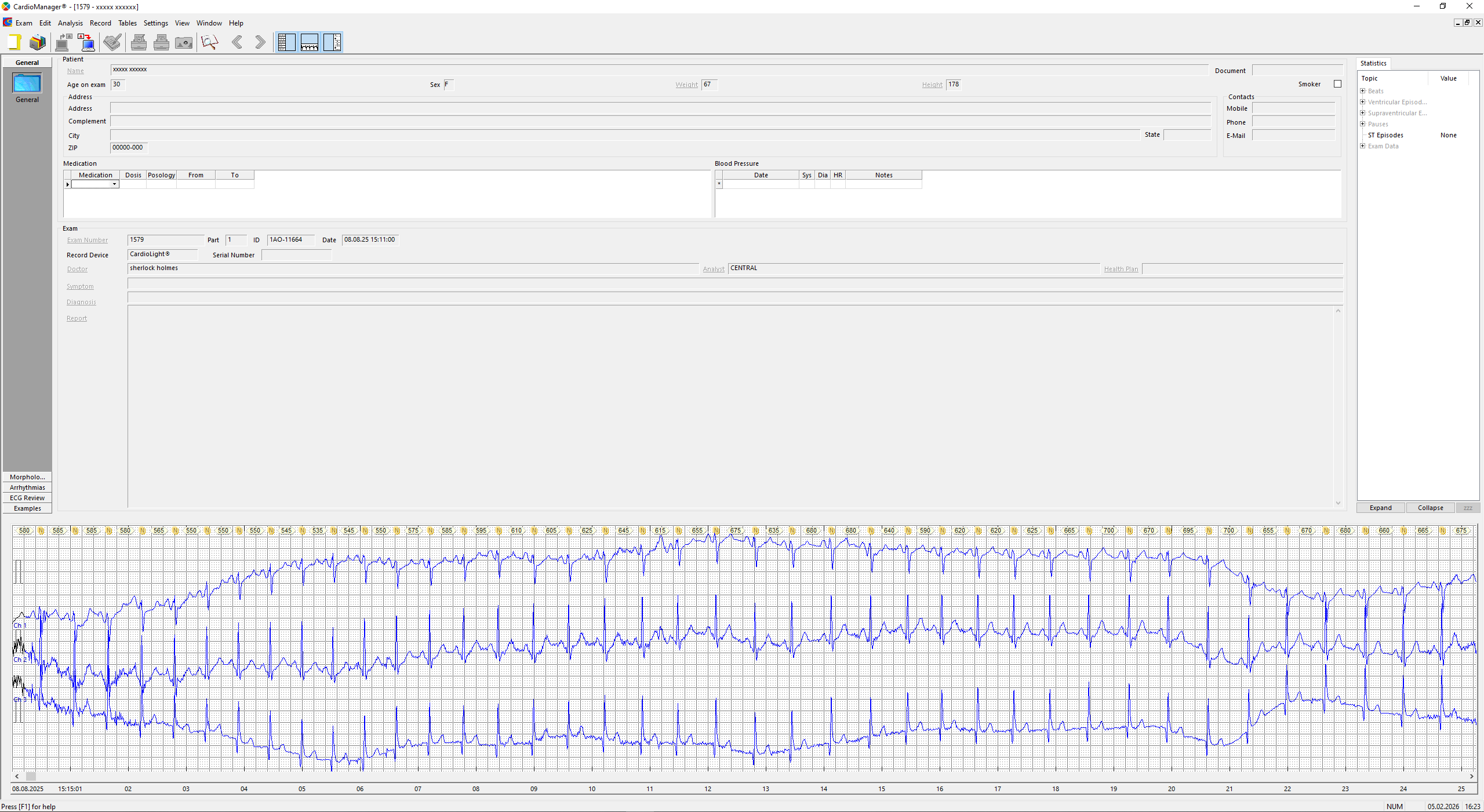Click the search book magnifier icon
This screenshot has width=1484, height=812.
tap(209, 42)
